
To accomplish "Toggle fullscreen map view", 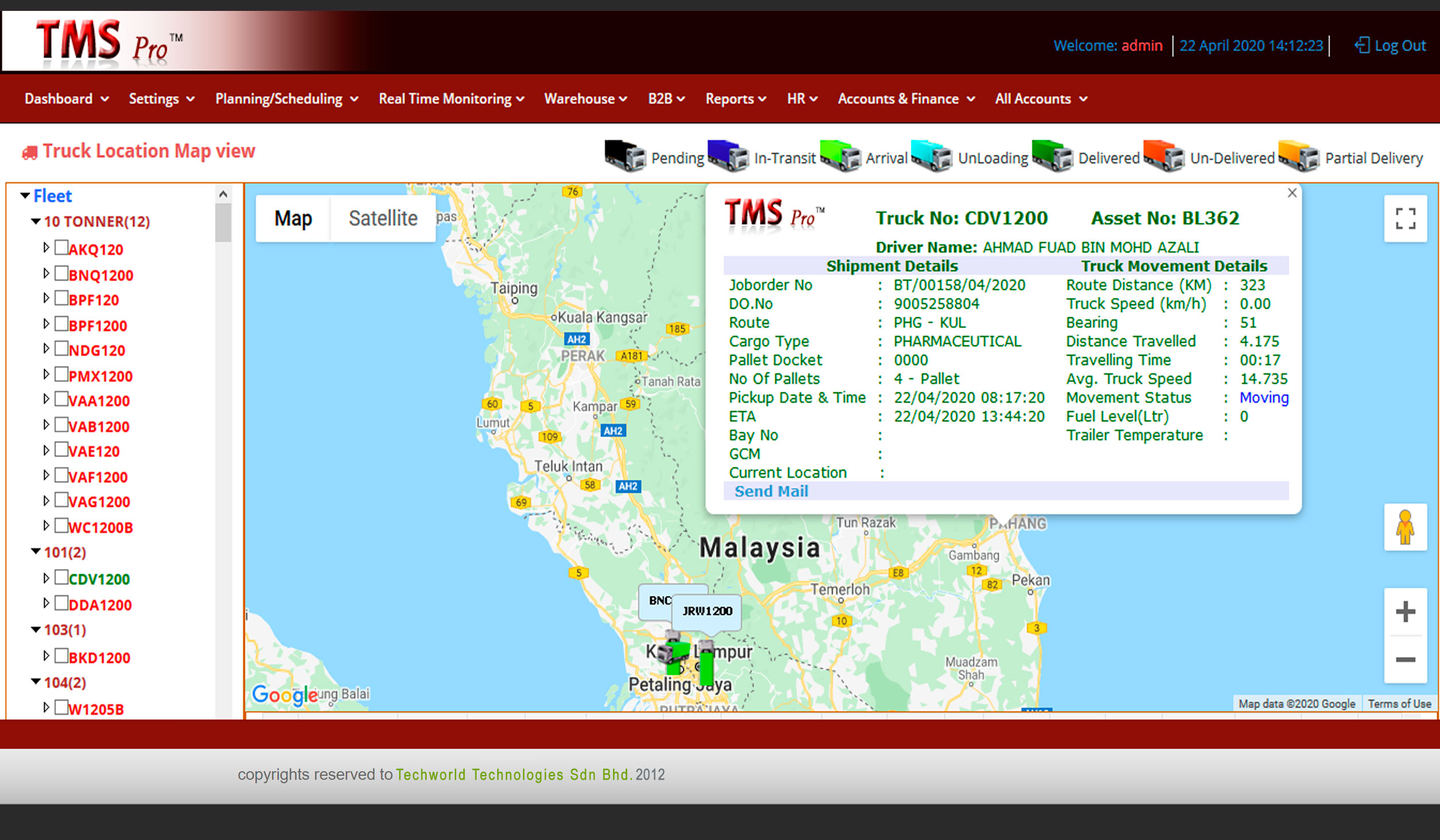I will 1405,218.
